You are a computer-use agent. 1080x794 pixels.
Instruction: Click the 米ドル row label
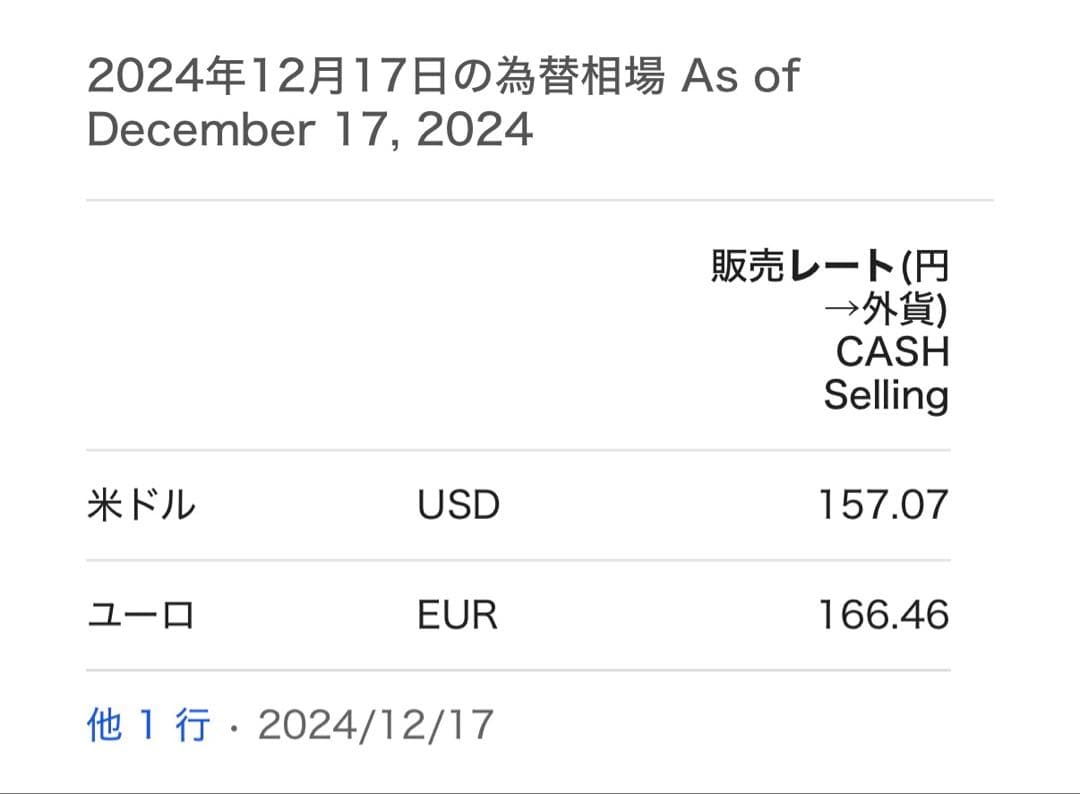[141, 505]
